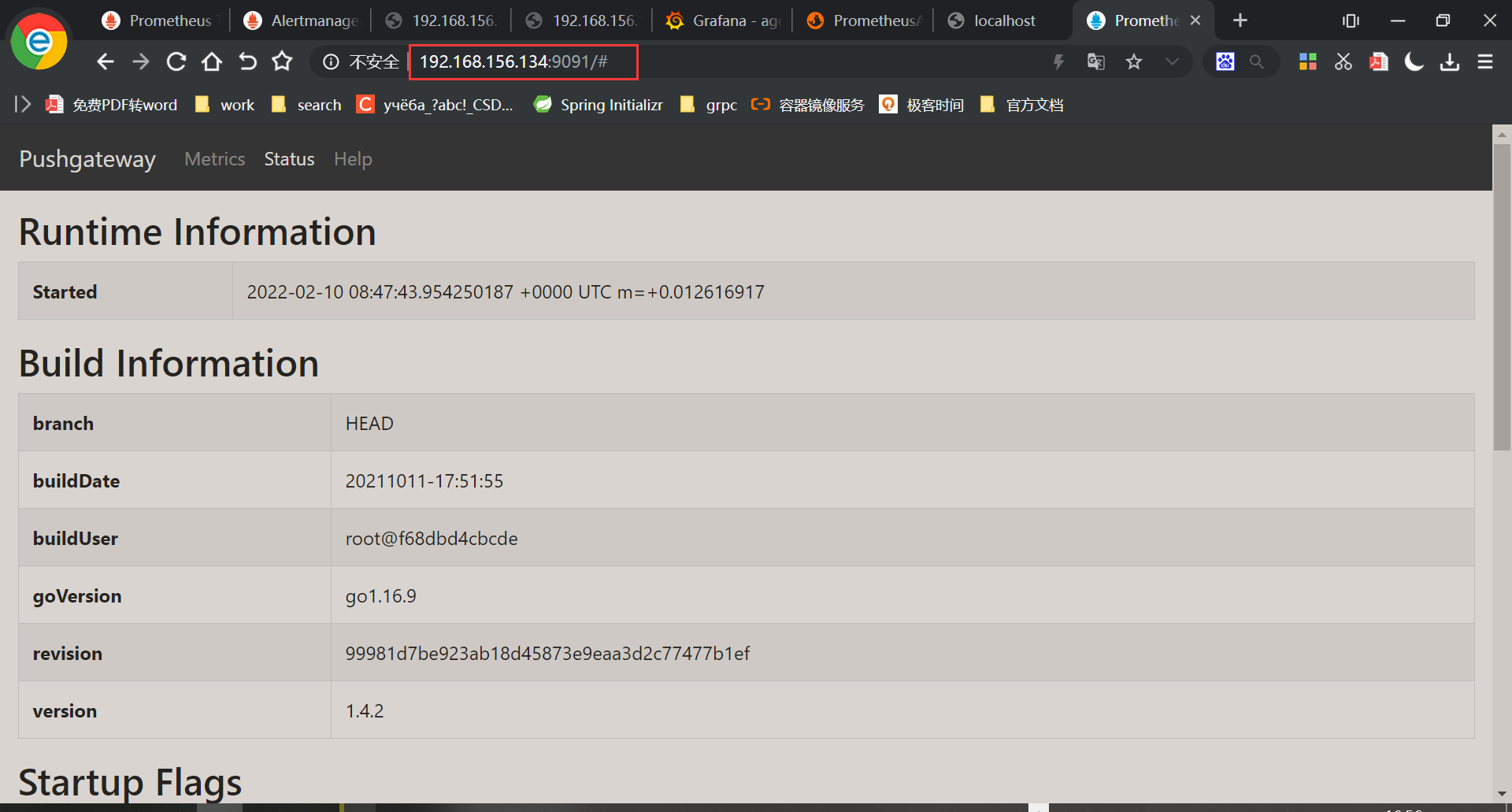Image resolution: width=1512 pixels, height=812 pixels.
Task: Open the Google Translate page icon
Action: click(x=1095, y=61)
